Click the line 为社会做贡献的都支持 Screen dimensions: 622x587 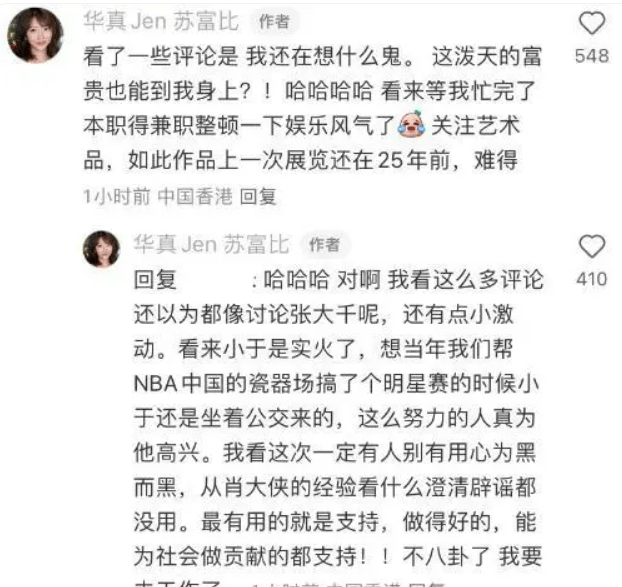(338, 556)
